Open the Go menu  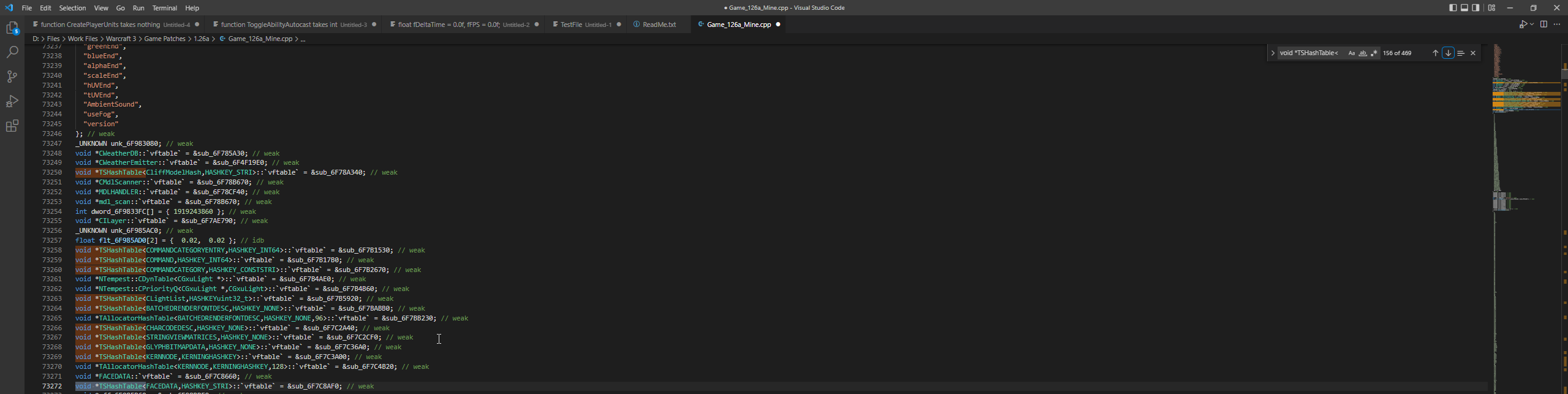coord(120,8)
